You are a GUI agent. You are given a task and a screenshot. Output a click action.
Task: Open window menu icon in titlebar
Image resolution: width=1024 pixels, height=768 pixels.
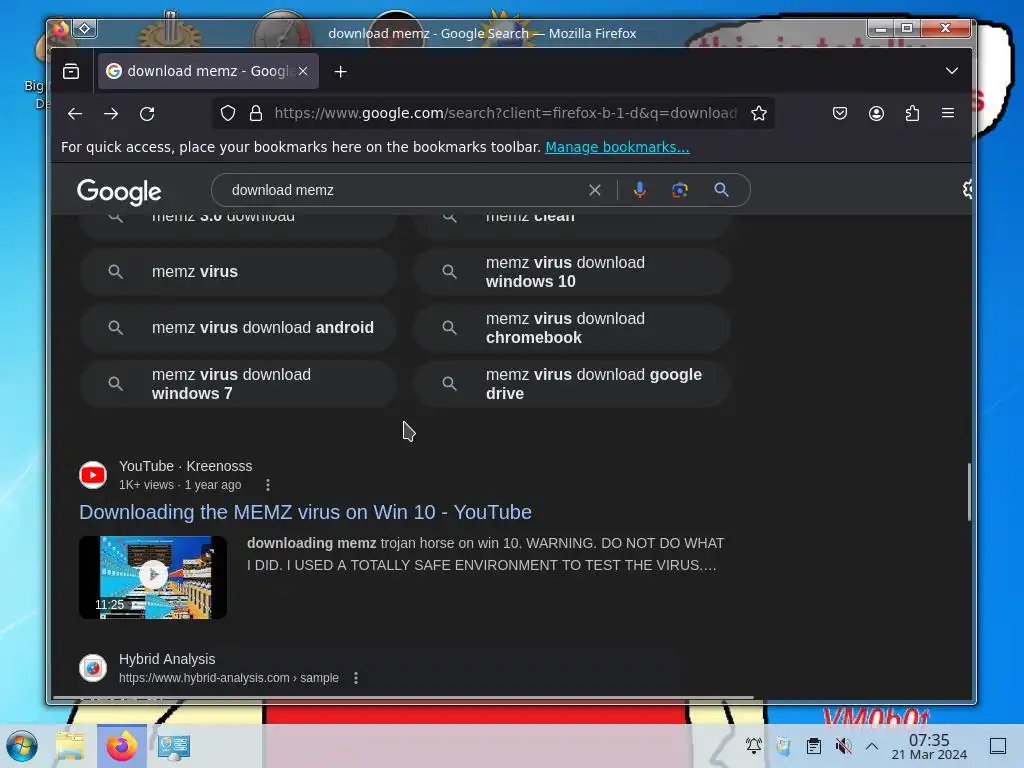(61, 29)
